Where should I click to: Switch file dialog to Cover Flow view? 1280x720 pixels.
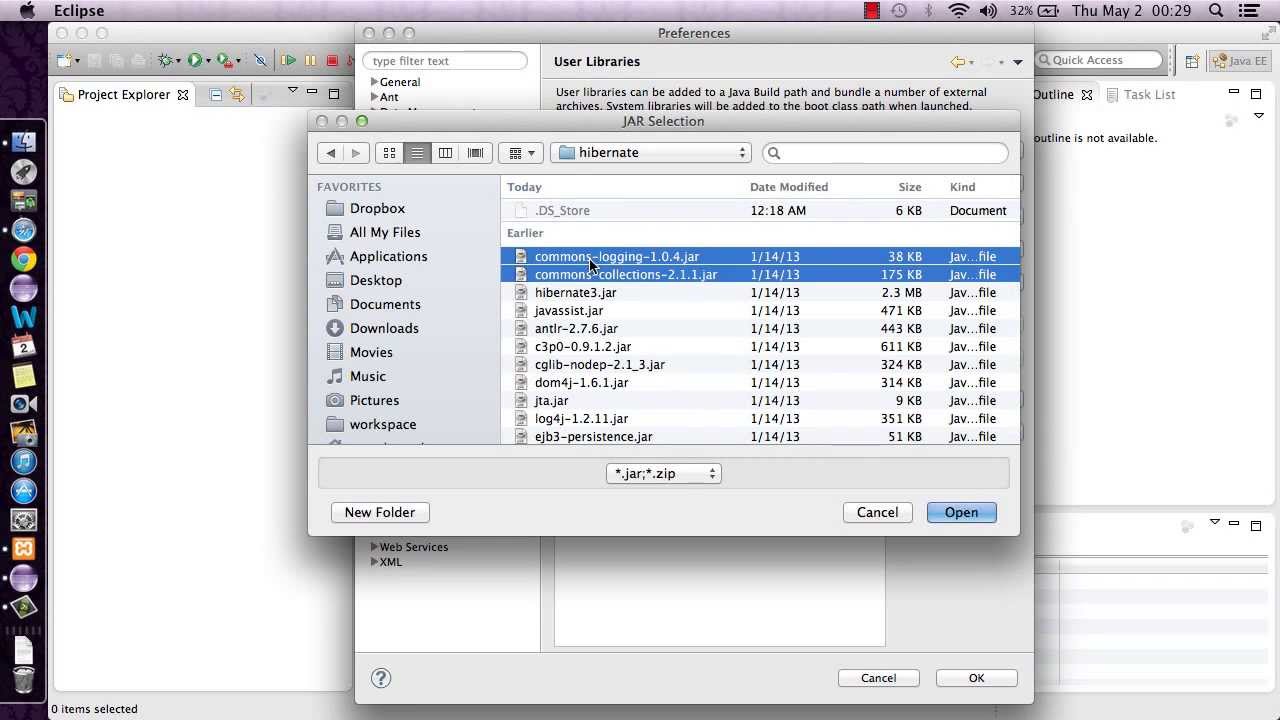[x=475, y=153]
